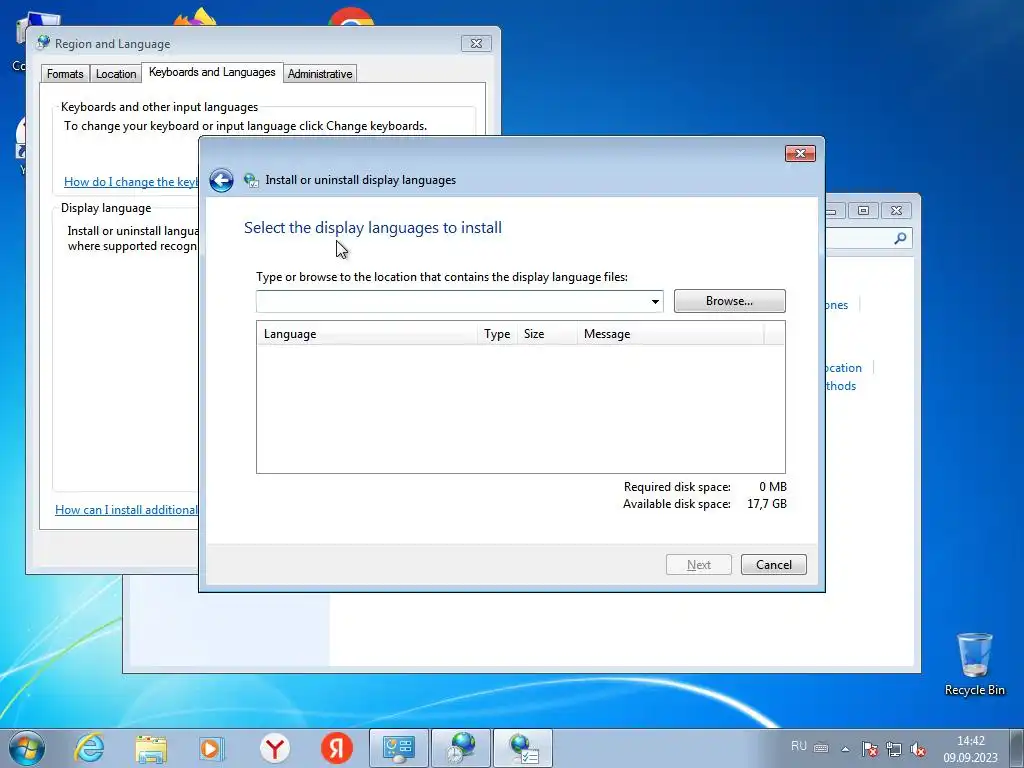This screenshot has width=1024, height=768.
Task: Click the disabled Next button
Action: (x=699, y=565)
